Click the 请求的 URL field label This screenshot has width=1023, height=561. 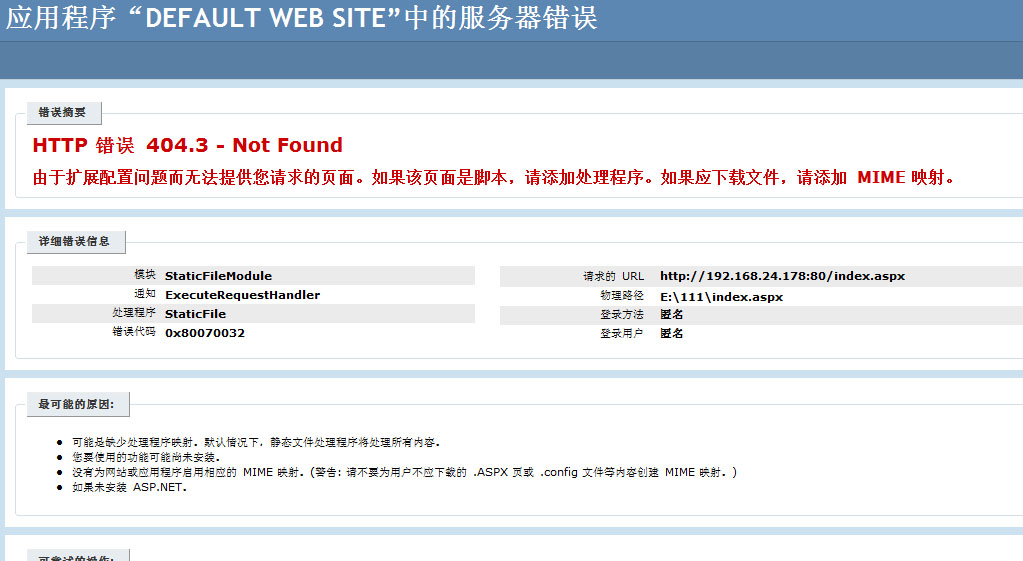[614, 276]
